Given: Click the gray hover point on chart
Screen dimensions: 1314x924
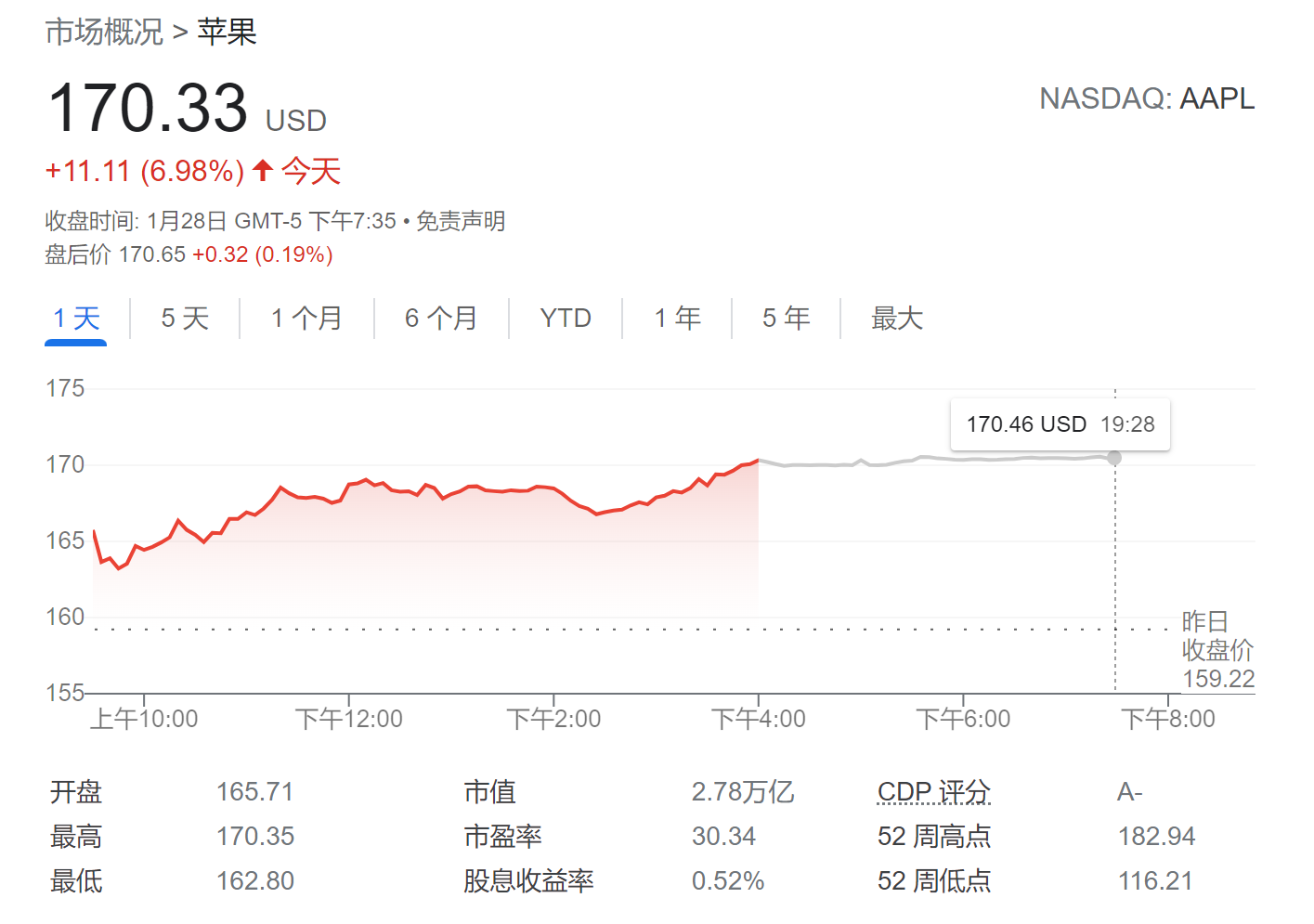Looking at the screenshot, I should (x=1114, y=458).
